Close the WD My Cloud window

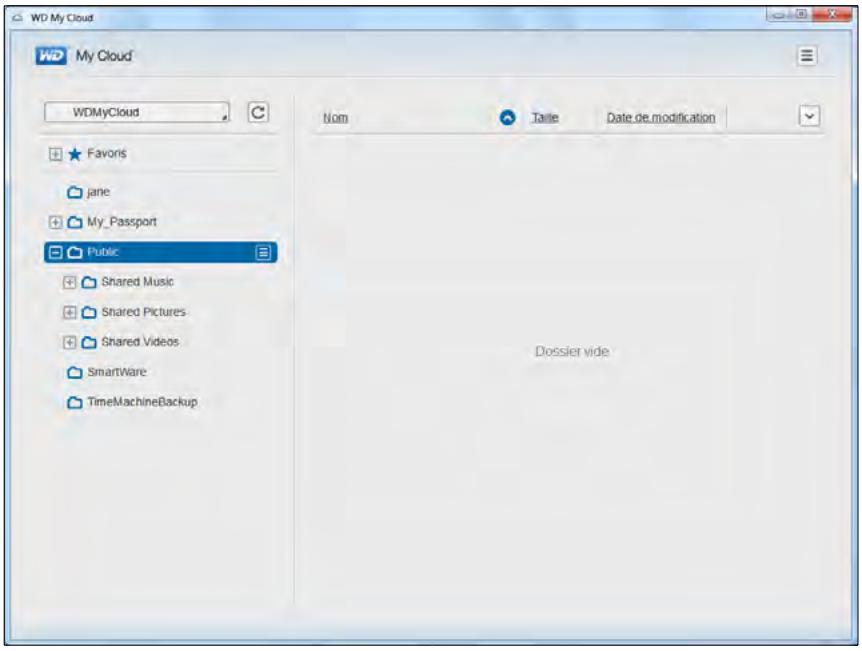832,14
